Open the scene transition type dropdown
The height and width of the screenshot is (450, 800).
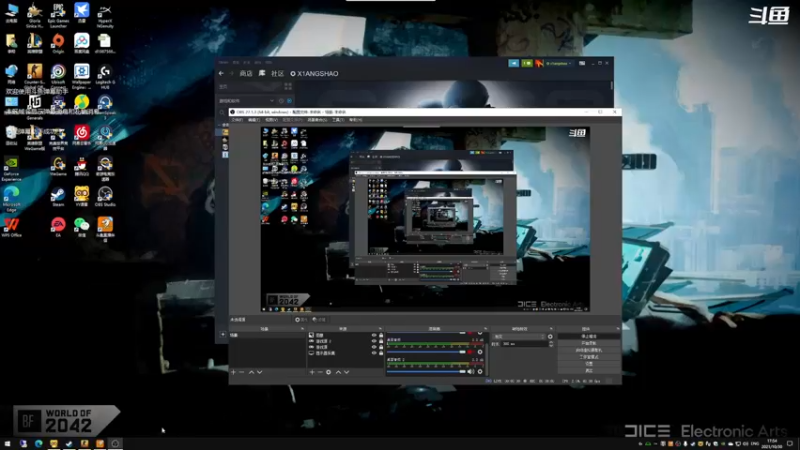click(519, 337)
